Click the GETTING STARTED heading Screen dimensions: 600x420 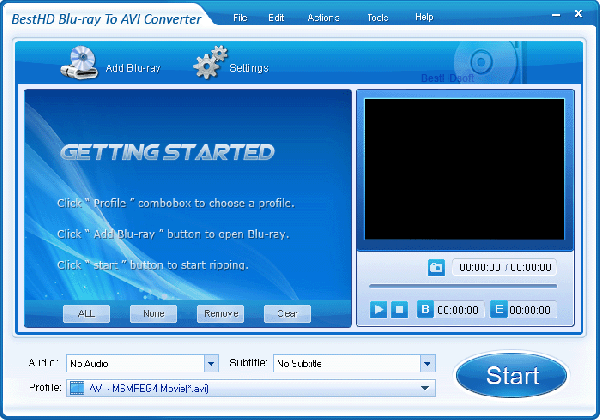pos(167,152)
